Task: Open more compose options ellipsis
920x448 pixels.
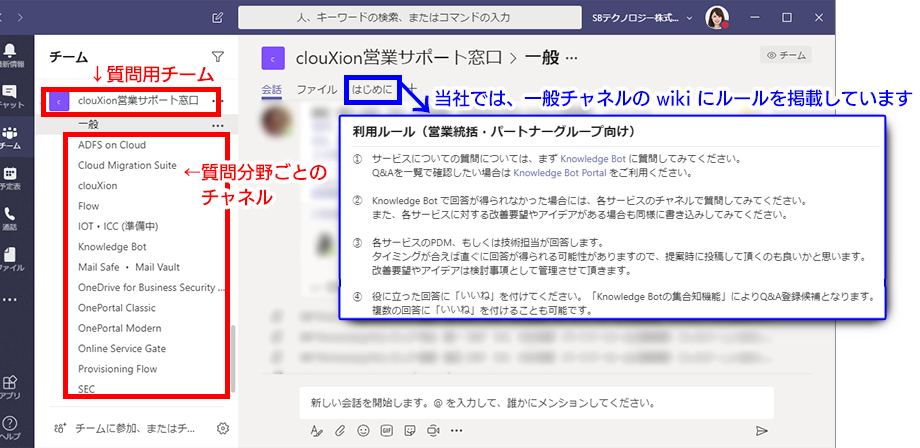Action: pos(456,430)
